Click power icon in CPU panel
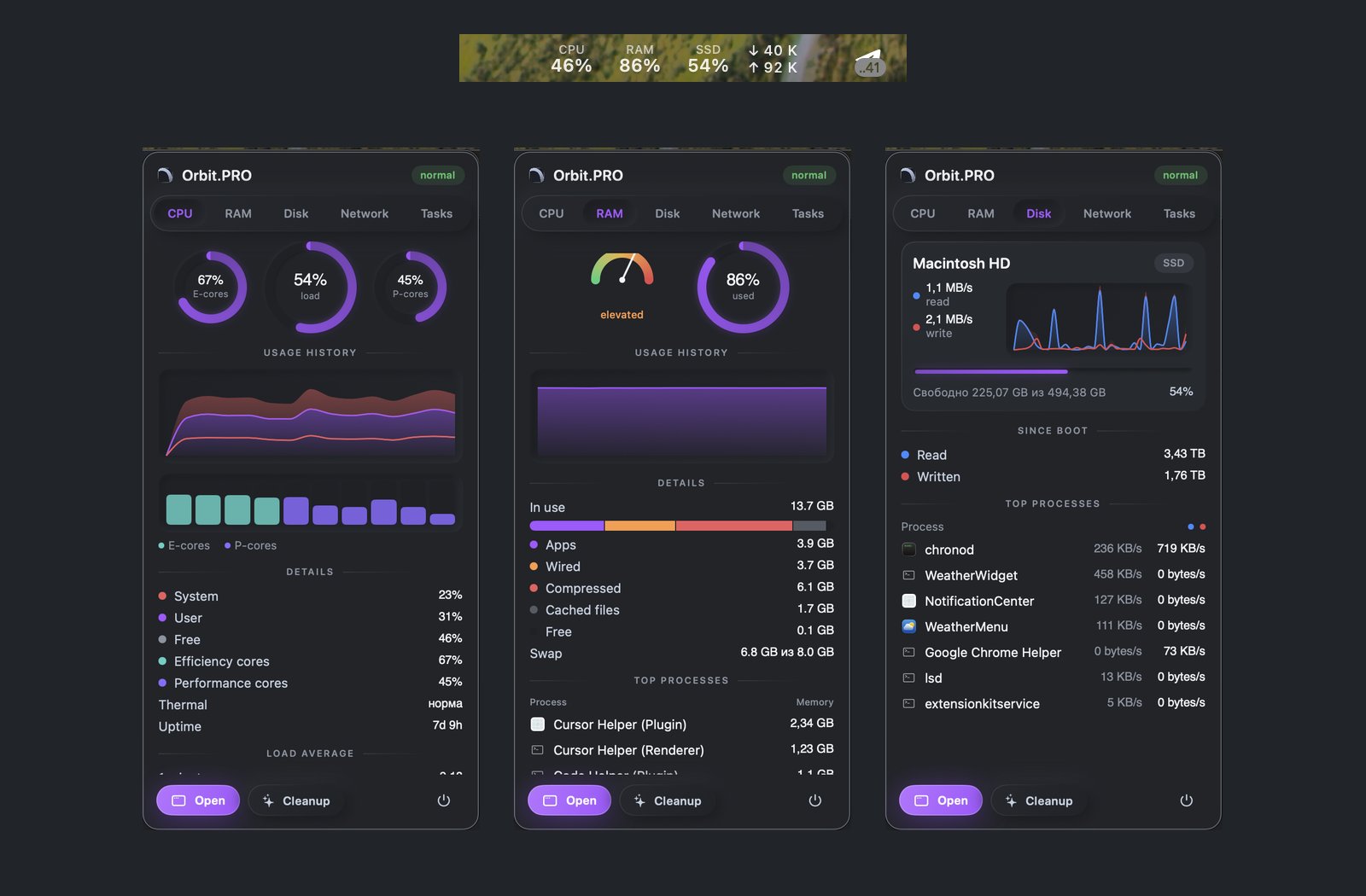The width and height of the screenshot is (1366, 896). click(x=443, y=800)
